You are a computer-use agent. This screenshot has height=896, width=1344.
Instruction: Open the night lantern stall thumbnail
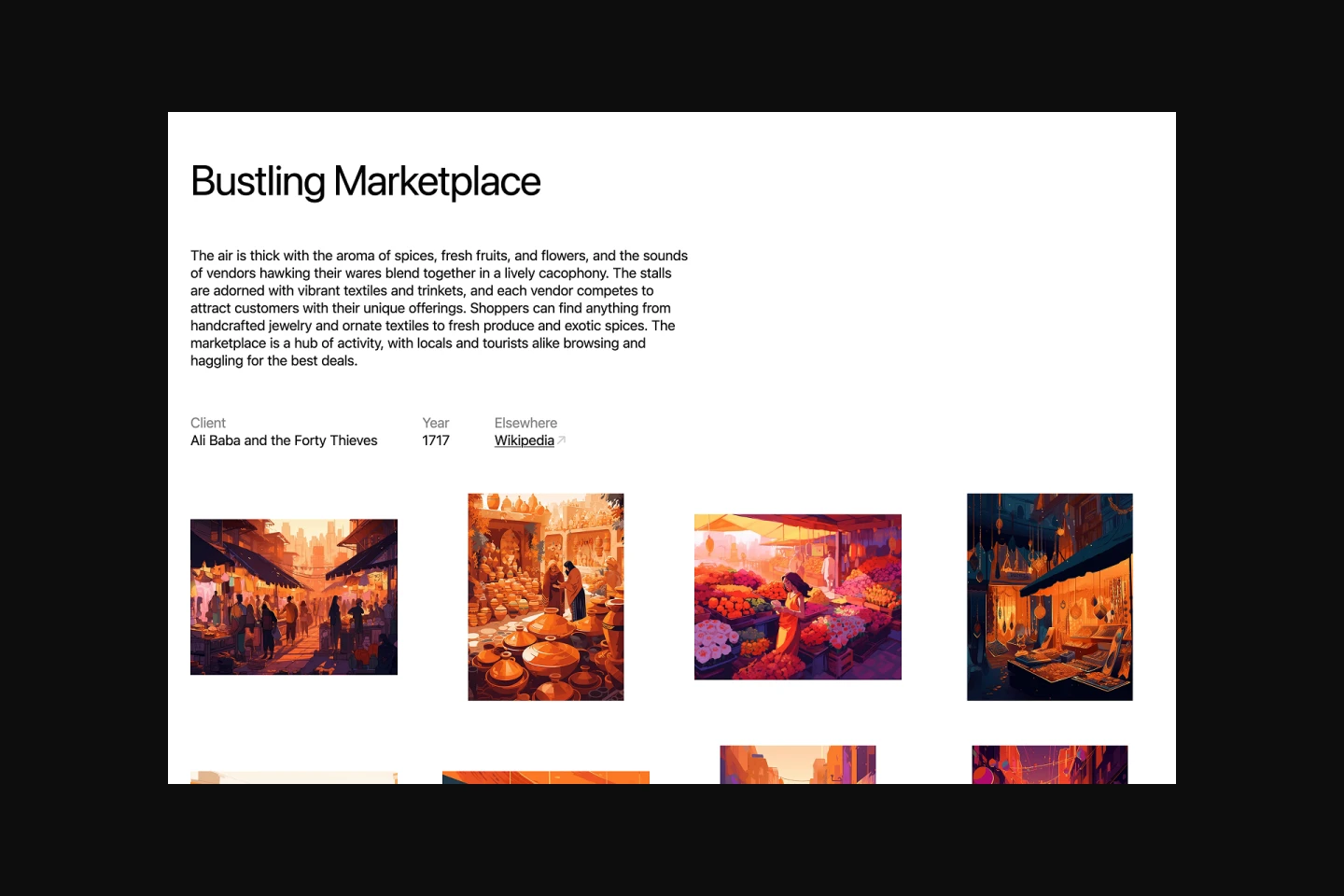tap(1049, 596)
